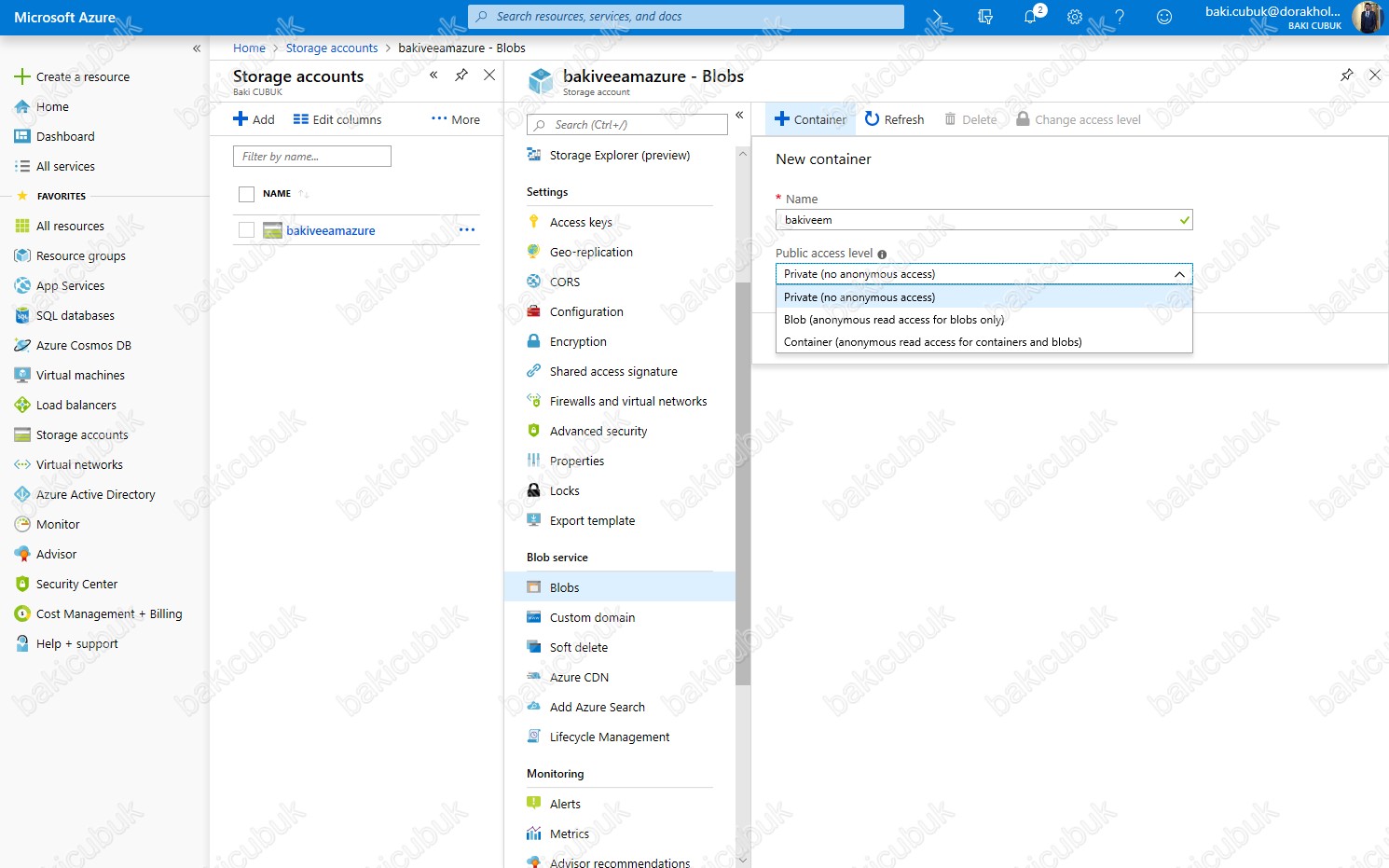This screenshot has height=868, width=1389.
Task: Sort the list by NAME column
Action: 277,194
